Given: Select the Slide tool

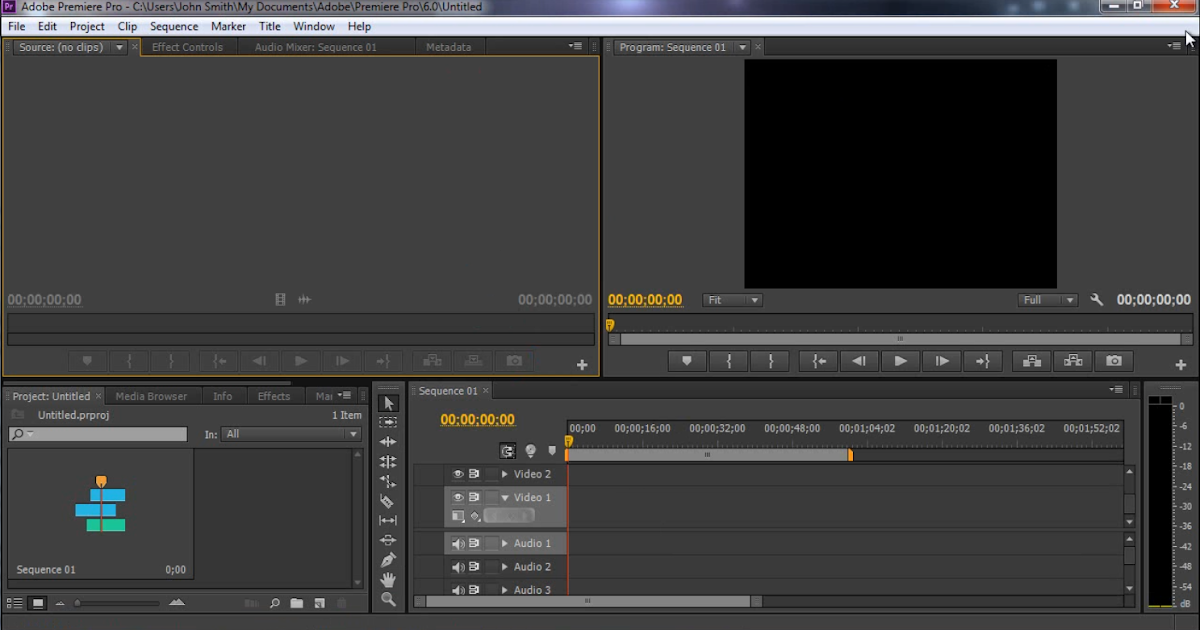Looking at the screenshot, I should pyautogui.click(x=389, y=540).
